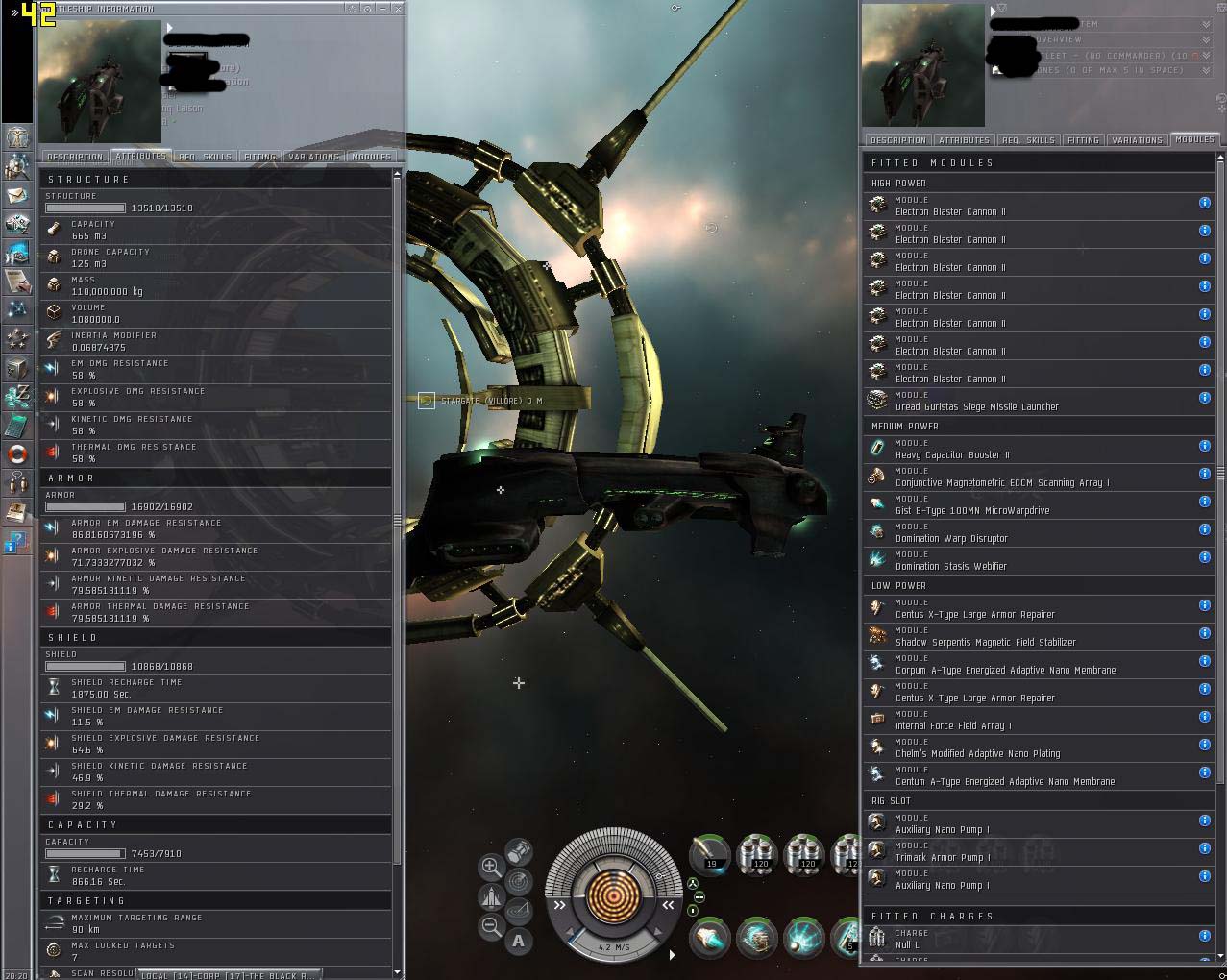Screen dimensions: 1227x980
Task: Open the Channels chat people icon
Action: click(x=17, y=482)
